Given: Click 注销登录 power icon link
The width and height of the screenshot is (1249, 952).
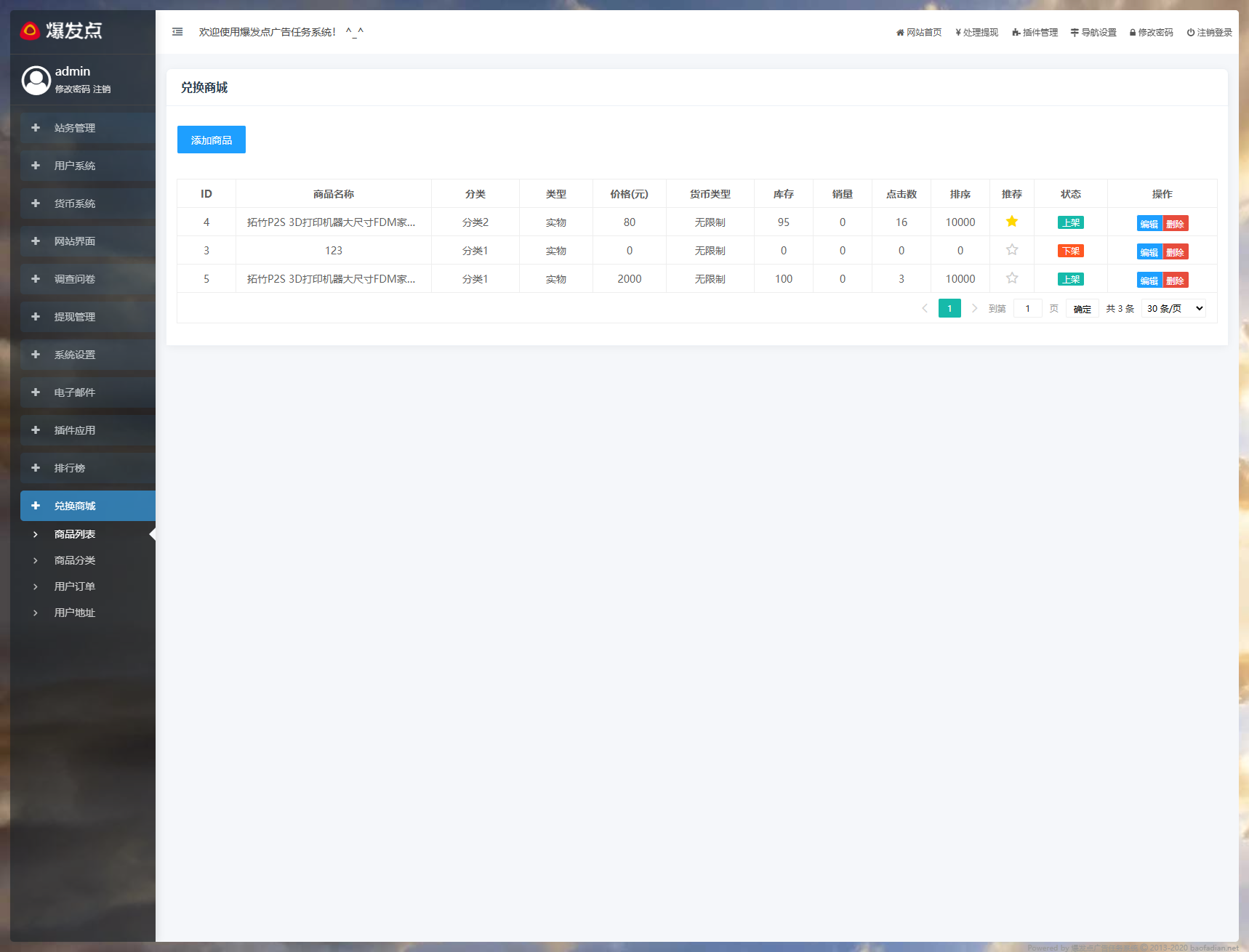Looking at the screenshot, I should click(x=1209, y=33).
